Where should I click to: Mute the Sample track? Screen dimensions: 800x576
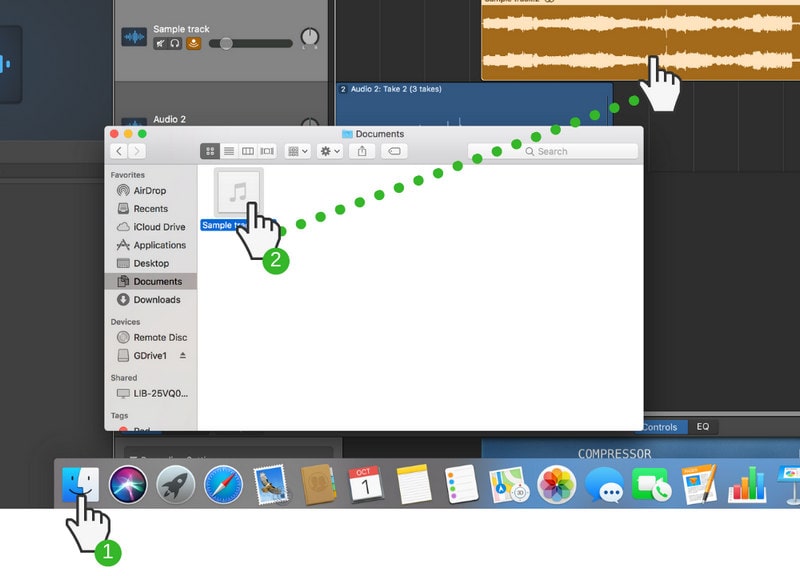[159, 43]
